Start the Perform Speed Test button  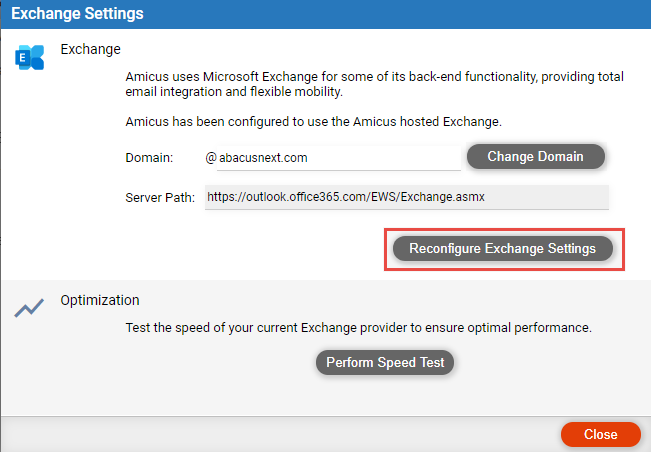tap(385, 362)
